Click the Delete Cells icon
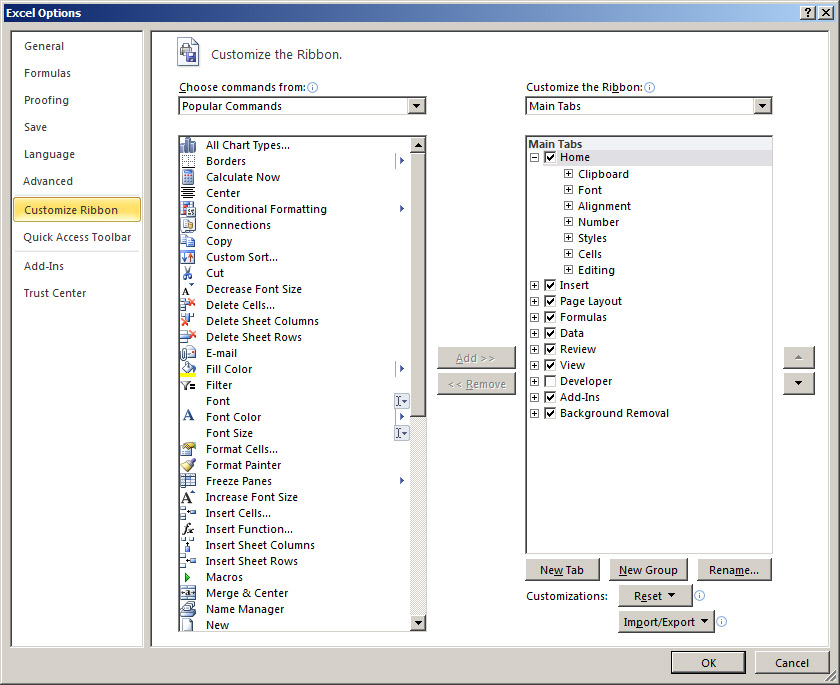Viewport: 840px width, 685px height. tap(188, 305)
